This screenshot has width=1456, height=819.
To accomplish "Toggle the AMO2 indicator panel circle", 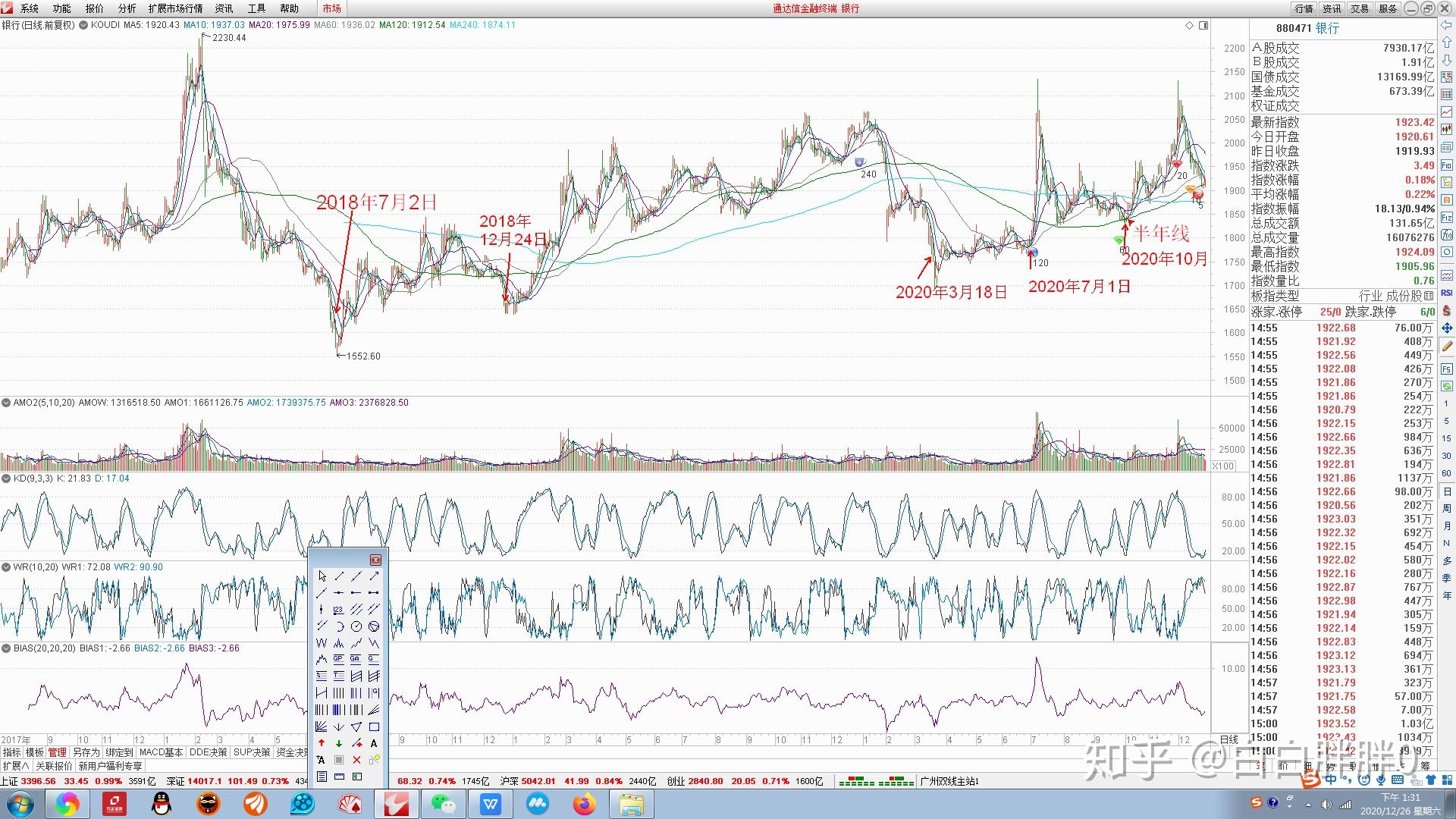I will coord(6,403).
